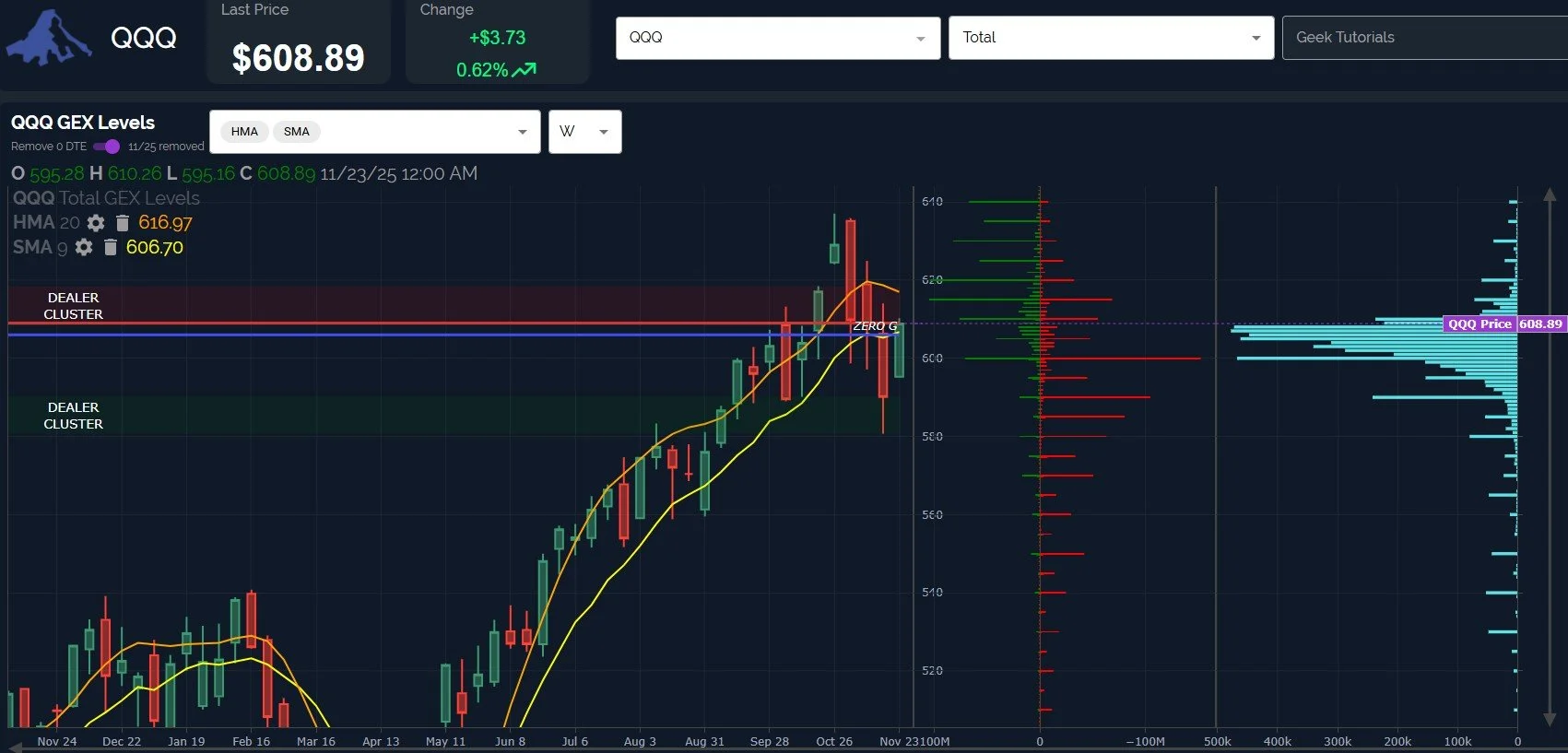Click the 11/23/25 12:00 AM timestamp
Image resolution: width=1568 pixels, height=753 pixels.
pyautogui.click(x=399, y=173)
